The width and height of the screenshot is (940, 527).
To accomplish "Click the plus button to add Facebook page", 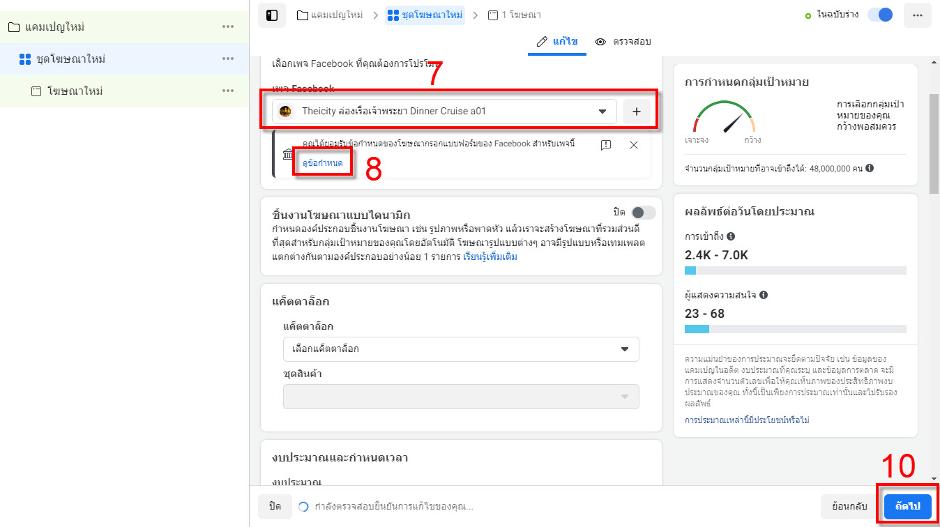I will point(636,111).
